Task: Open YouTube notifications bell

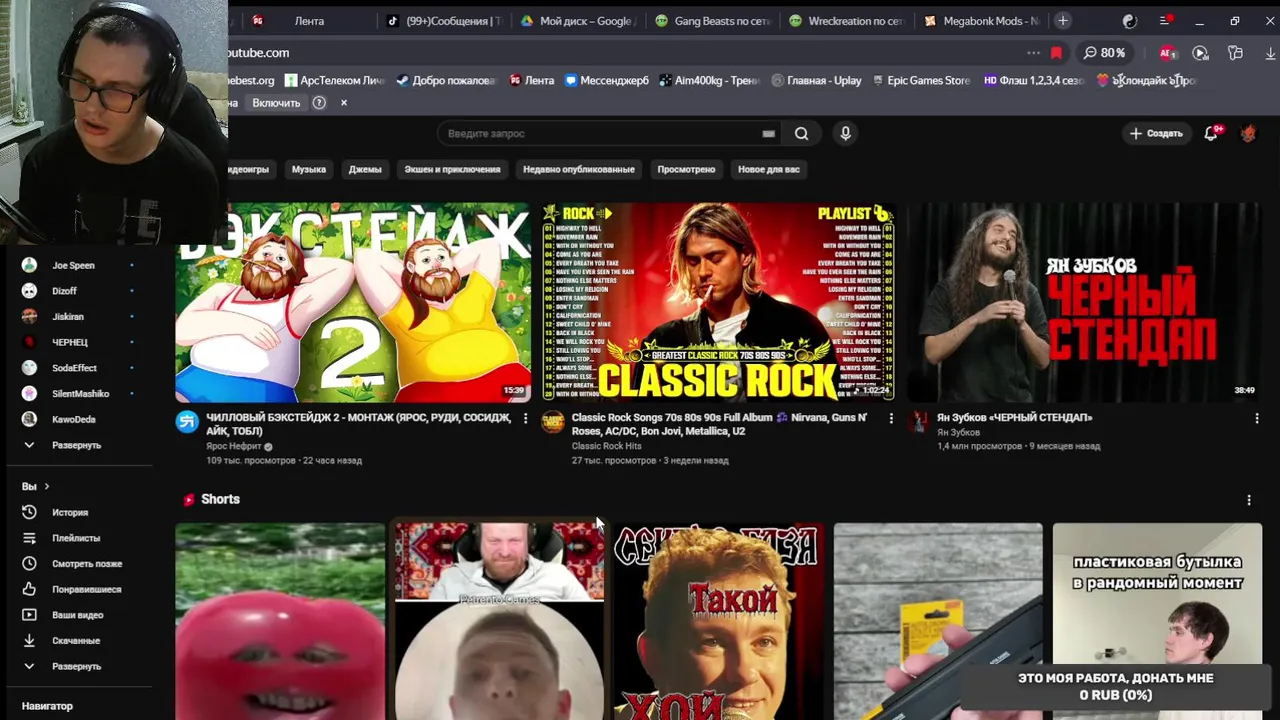Action: pos(1211,133)
